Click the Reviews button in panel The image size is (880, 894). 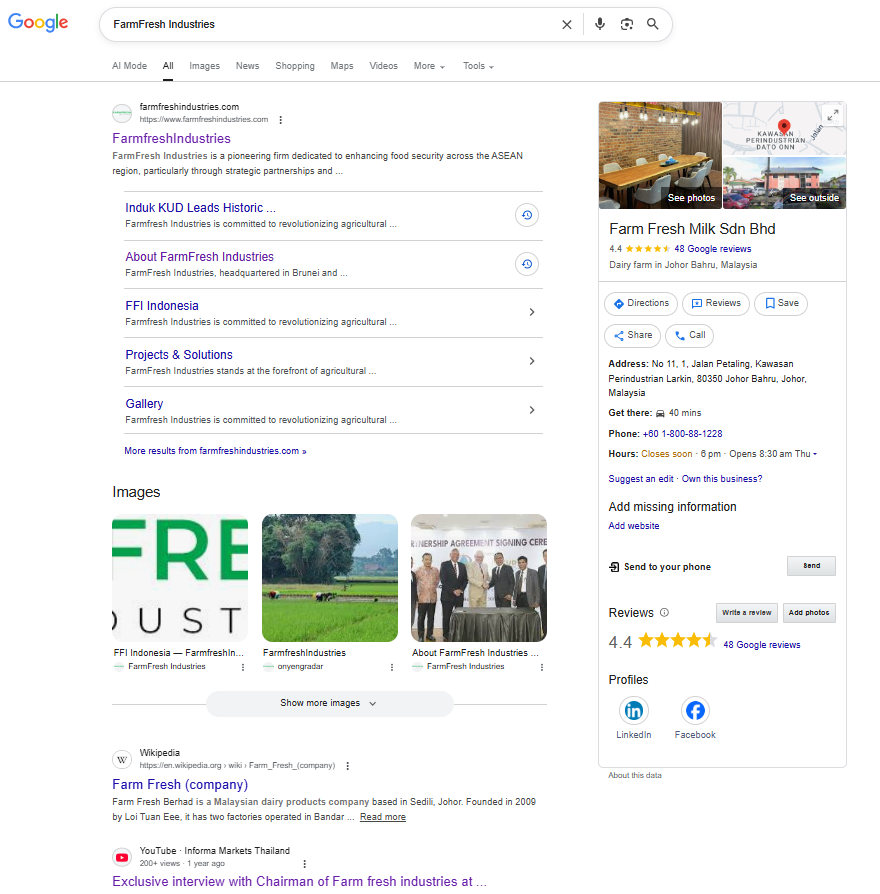click(716, 303)
